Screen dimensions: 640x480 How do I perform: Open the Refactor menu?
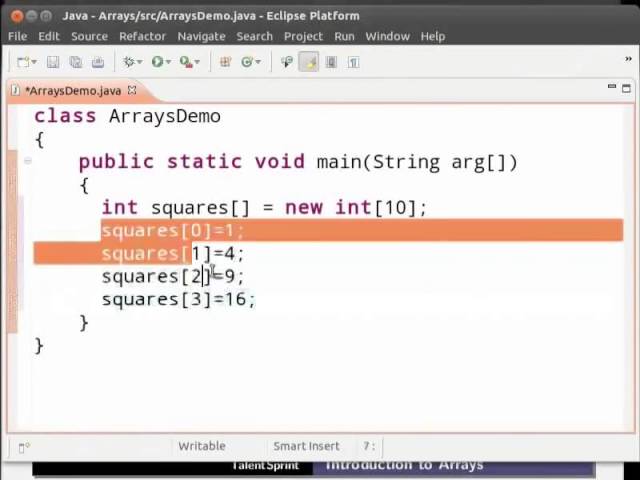142,36
